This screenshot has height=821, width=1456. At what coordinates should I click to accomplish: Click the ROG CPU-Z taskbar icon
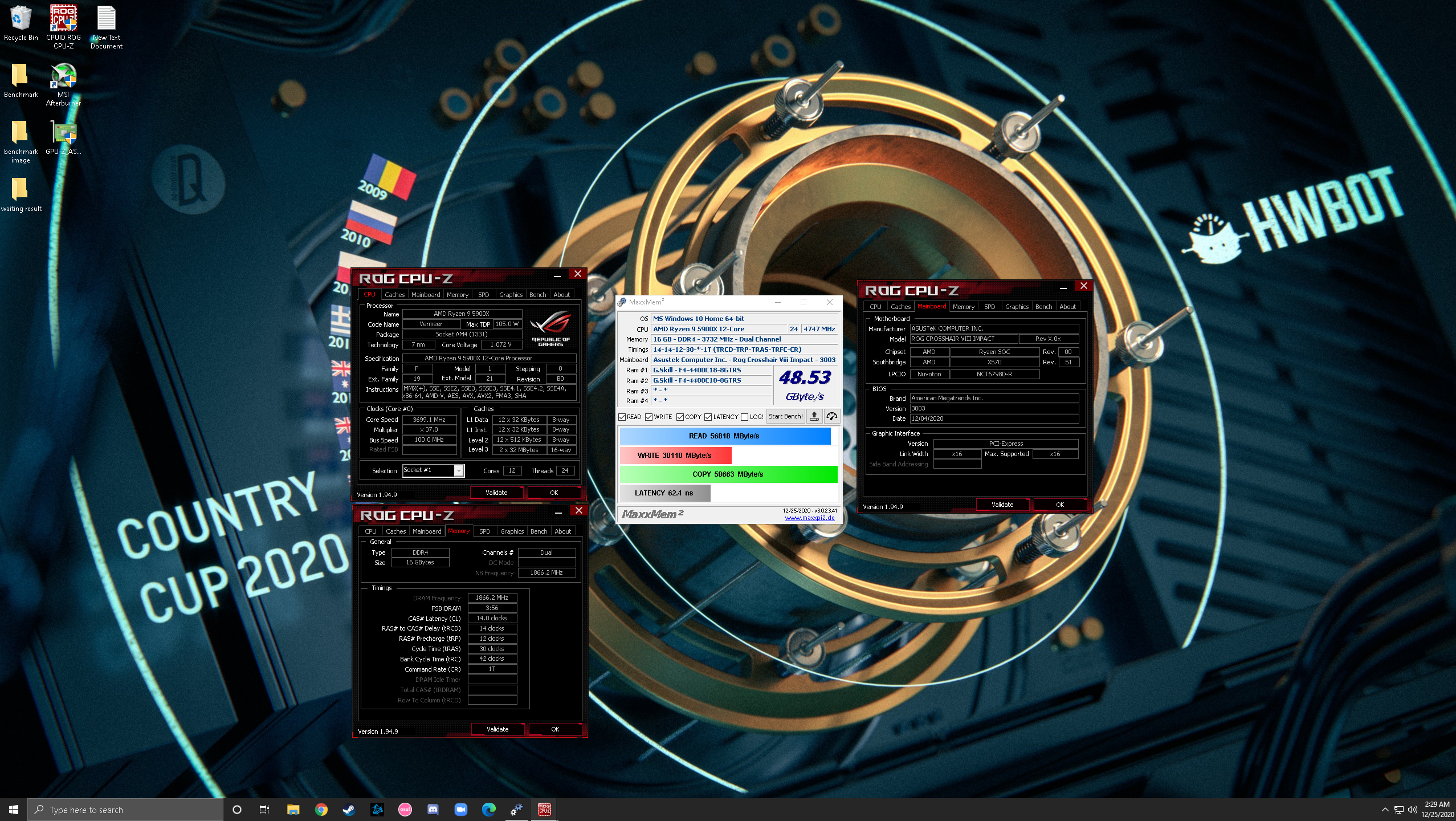click(x=544, y=810)
